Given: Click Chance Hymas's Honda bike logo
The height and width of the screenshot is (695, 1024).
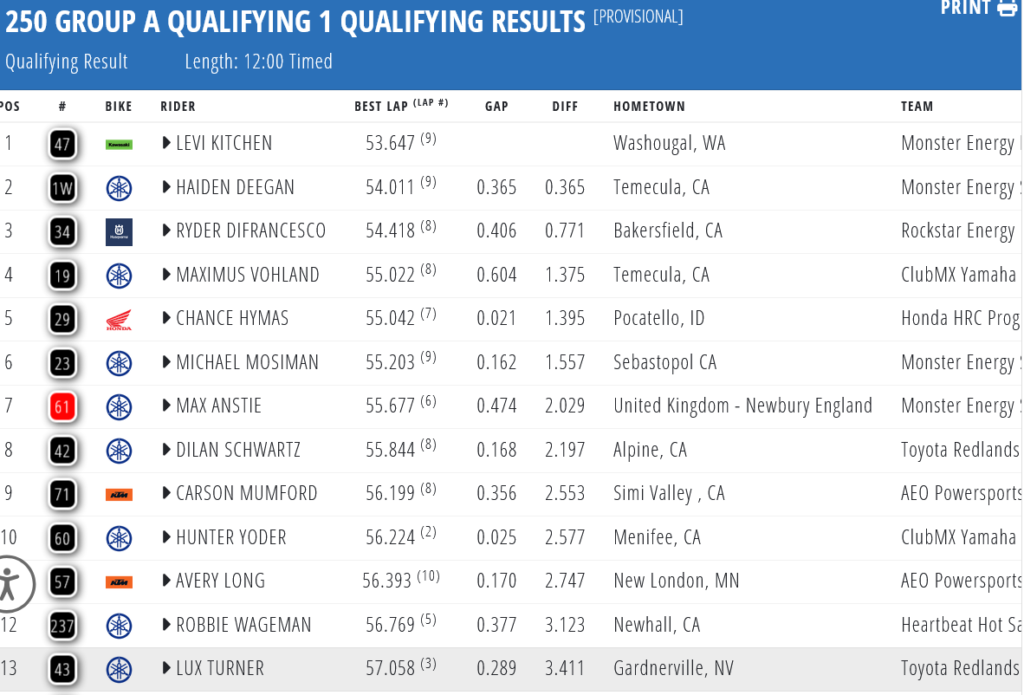Looking at the screenshot, I should [x=119, y=320].
